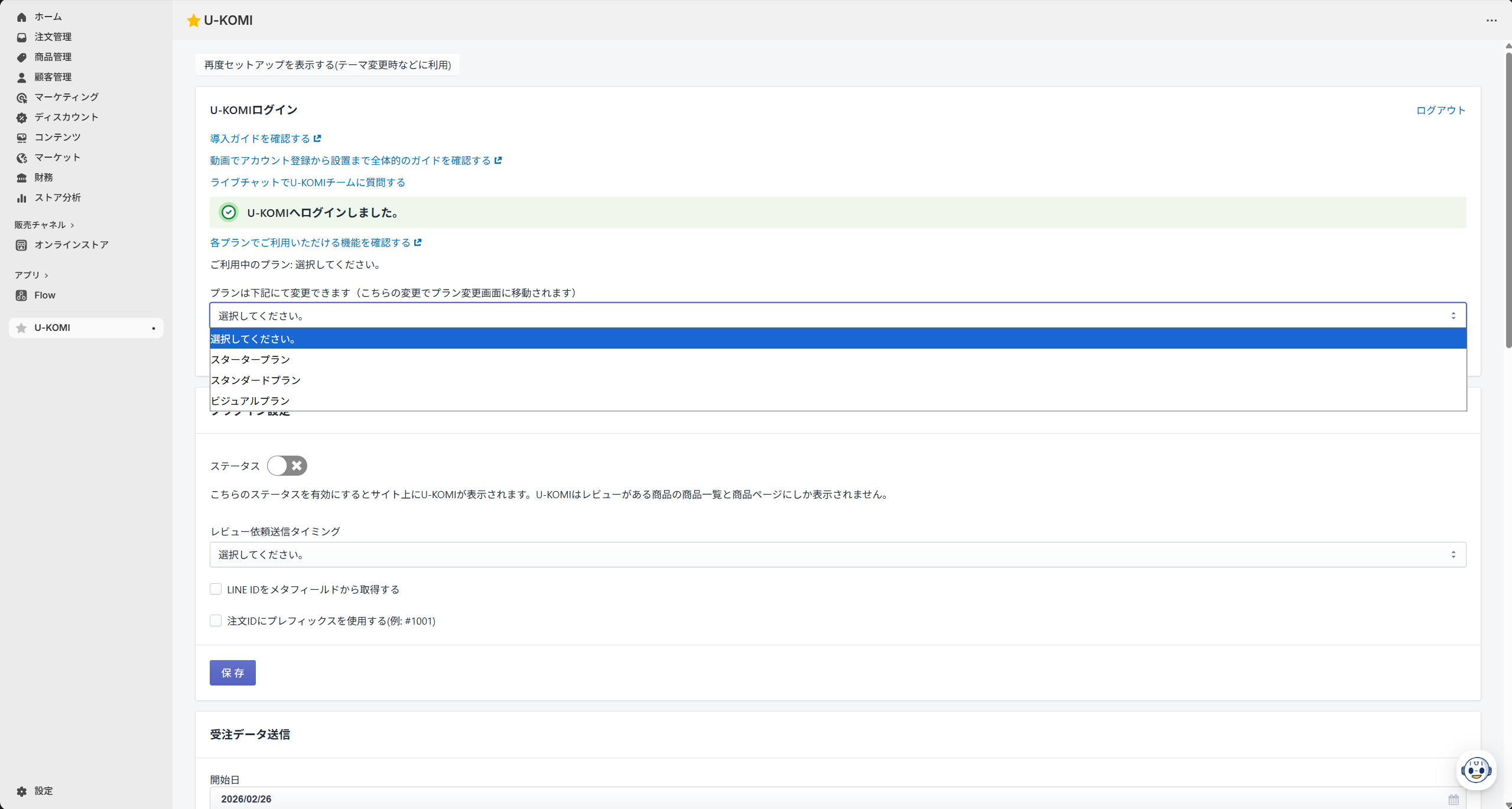The image size is (1512, 809).
Task: Toggle the ステータス switch on
Action: (287, 466)
